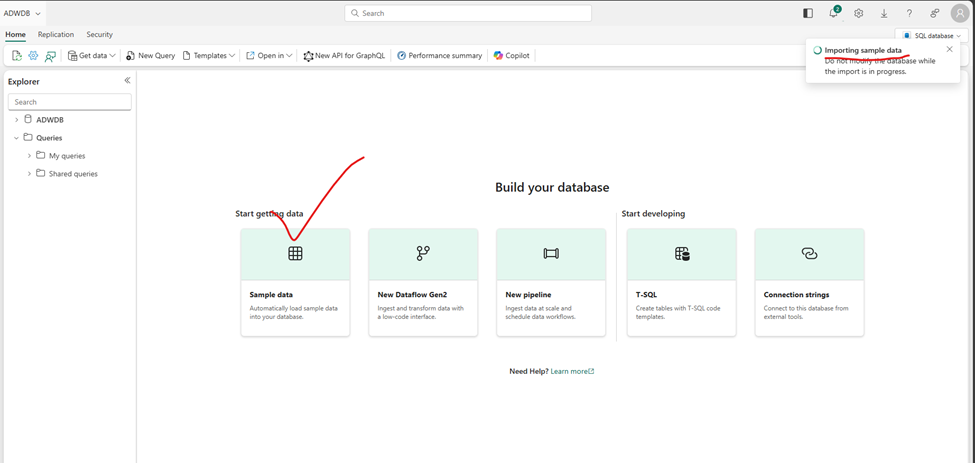
Task: Select the T-SQL card
Action: tap(681, 282)
